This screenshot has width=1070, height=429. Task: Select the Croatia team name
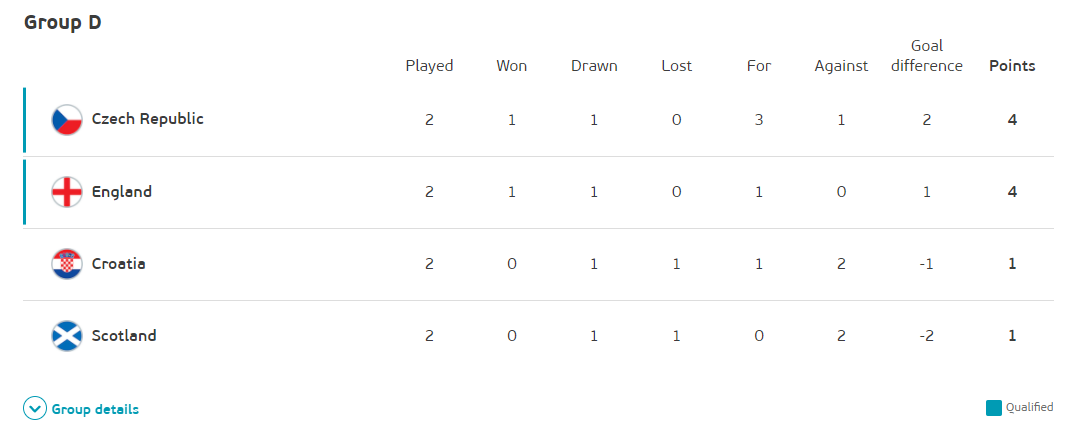click(118, 264)
